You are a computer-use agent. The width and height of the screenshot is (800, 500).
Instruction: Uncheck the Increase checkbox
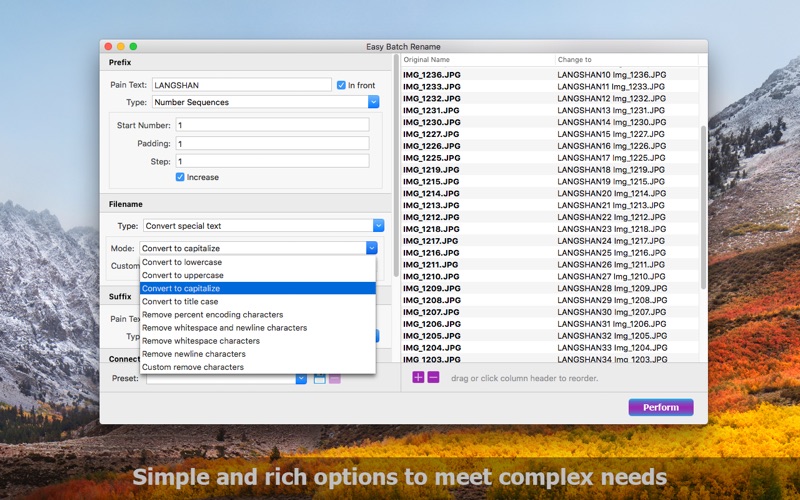[180, 177]
